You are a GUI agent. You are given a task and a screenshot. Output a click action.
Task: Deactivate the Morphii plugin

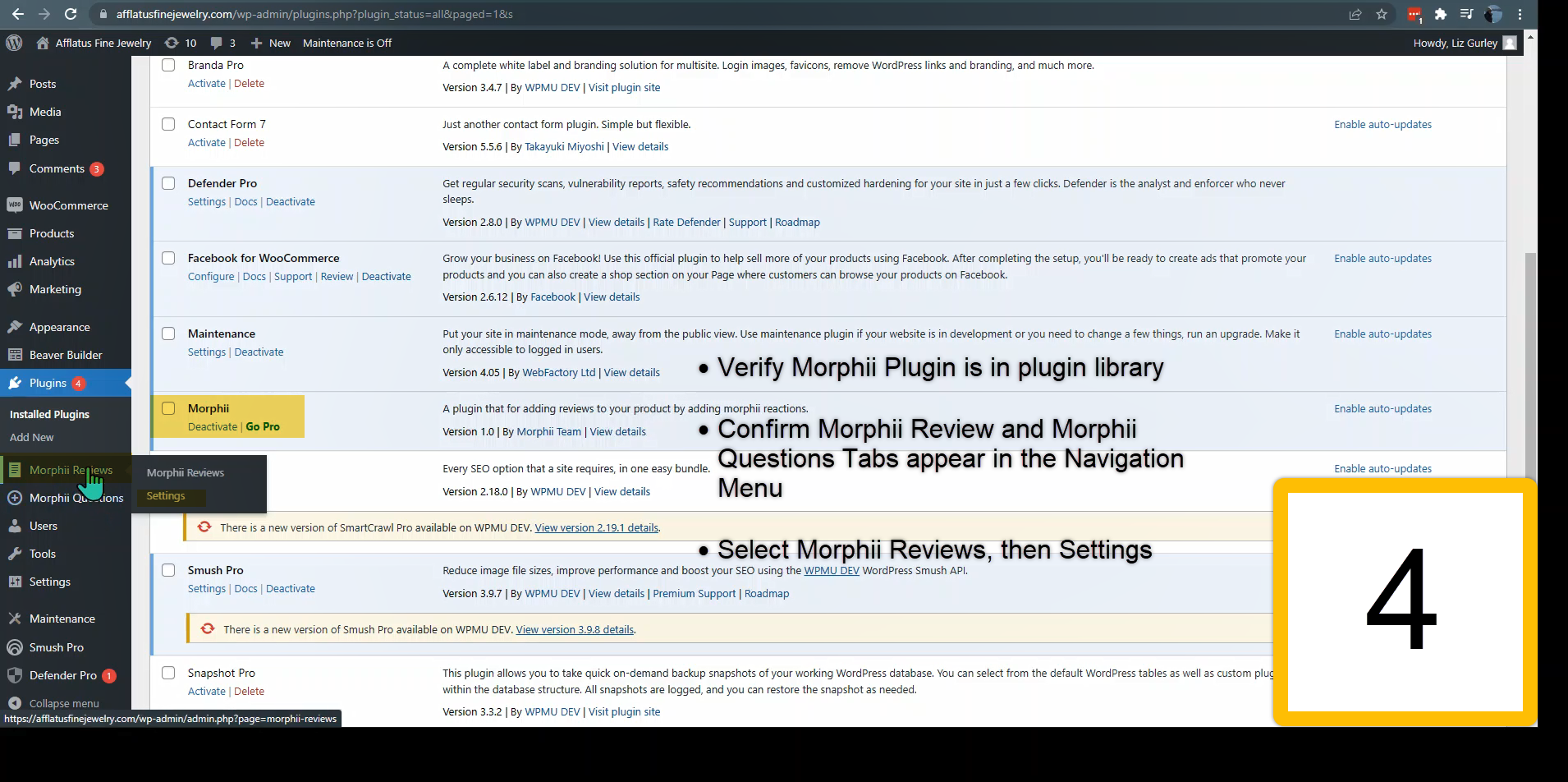click(x=212, y=427)
